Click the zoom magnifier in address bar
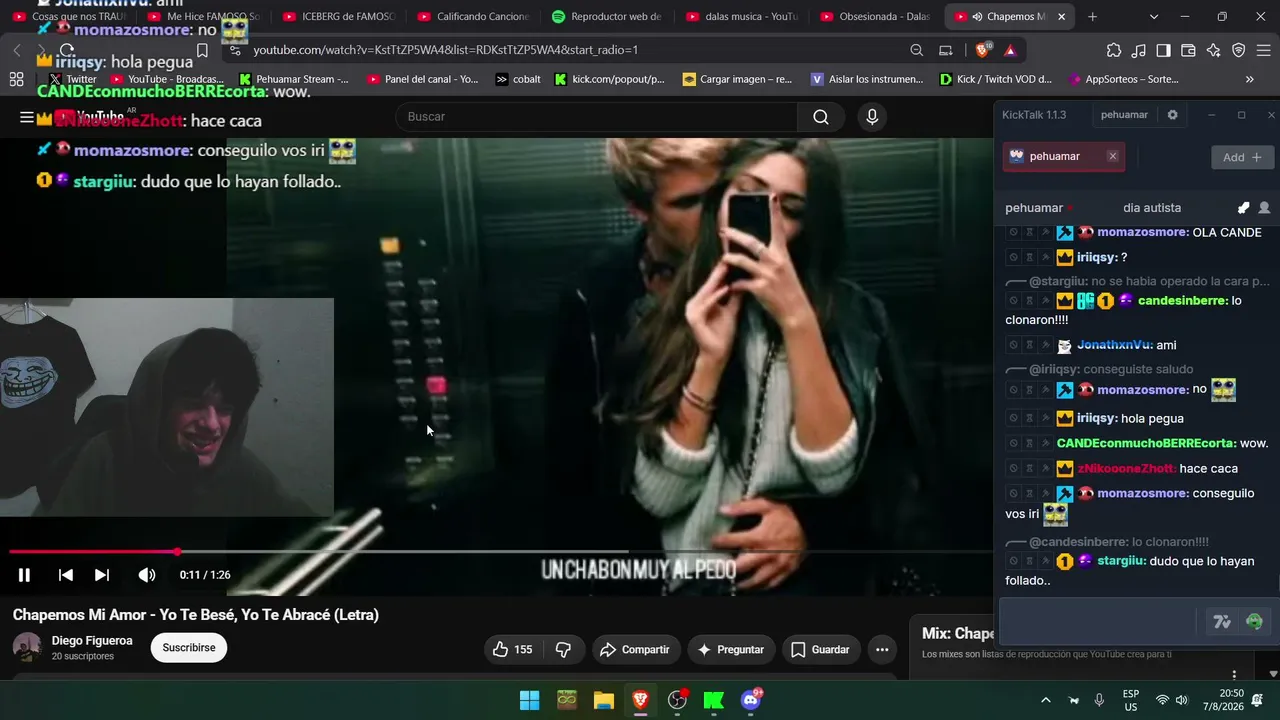 pos(917,50)
